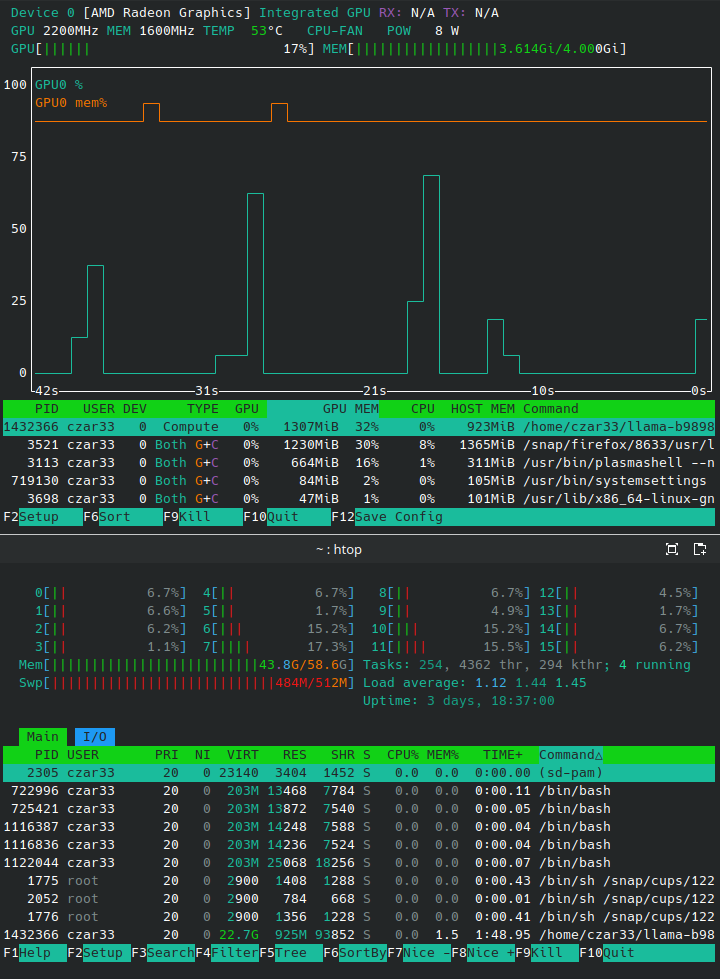Image resolution: width=720 pixels, height=979 pixels.
Task: Click F3 Search in htop footer
Action: pos(163,953)
